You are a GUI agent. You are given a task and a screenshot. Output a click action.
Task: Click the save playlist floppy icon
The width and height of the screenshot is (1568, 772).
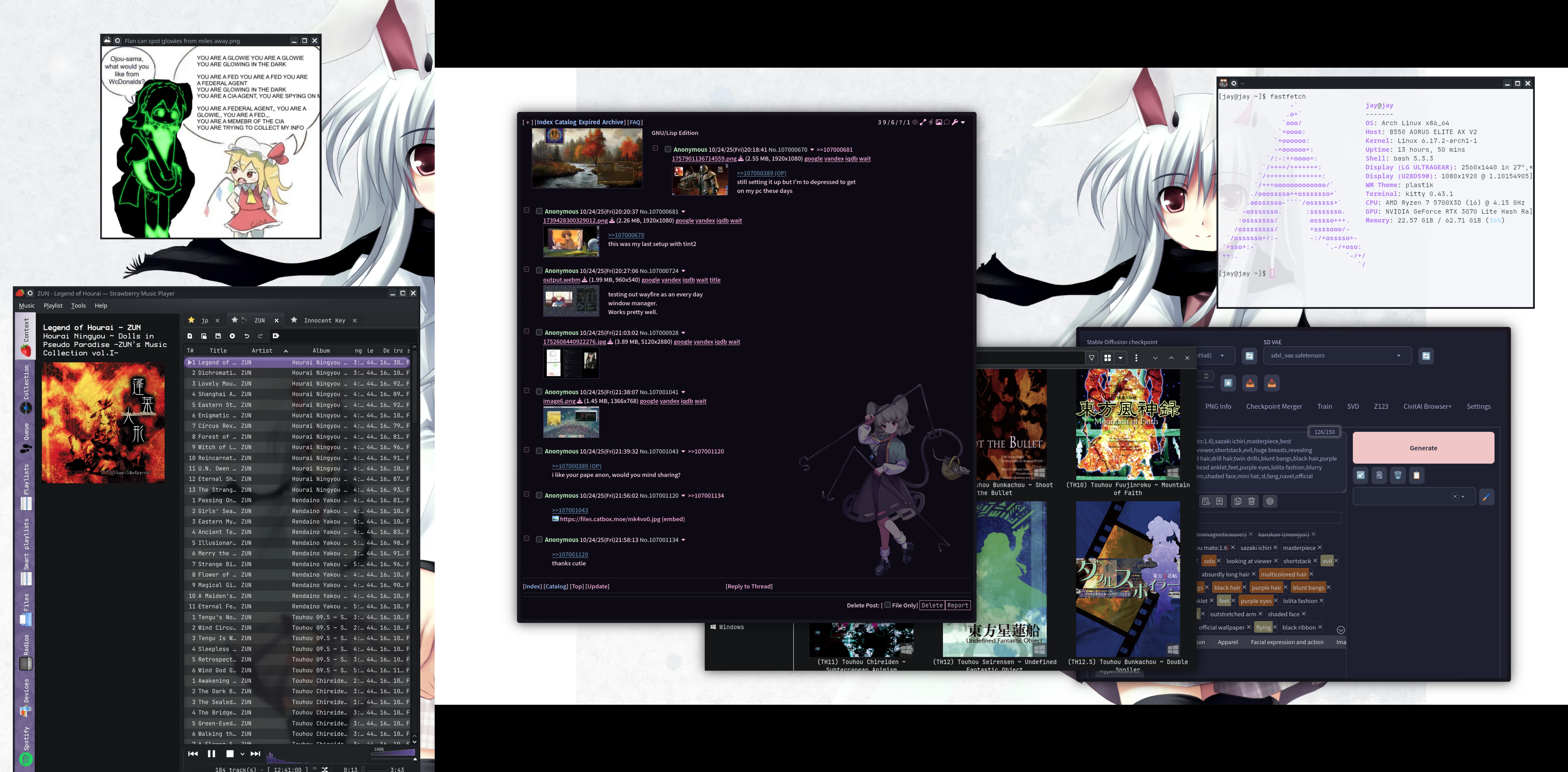pos(218,336)
